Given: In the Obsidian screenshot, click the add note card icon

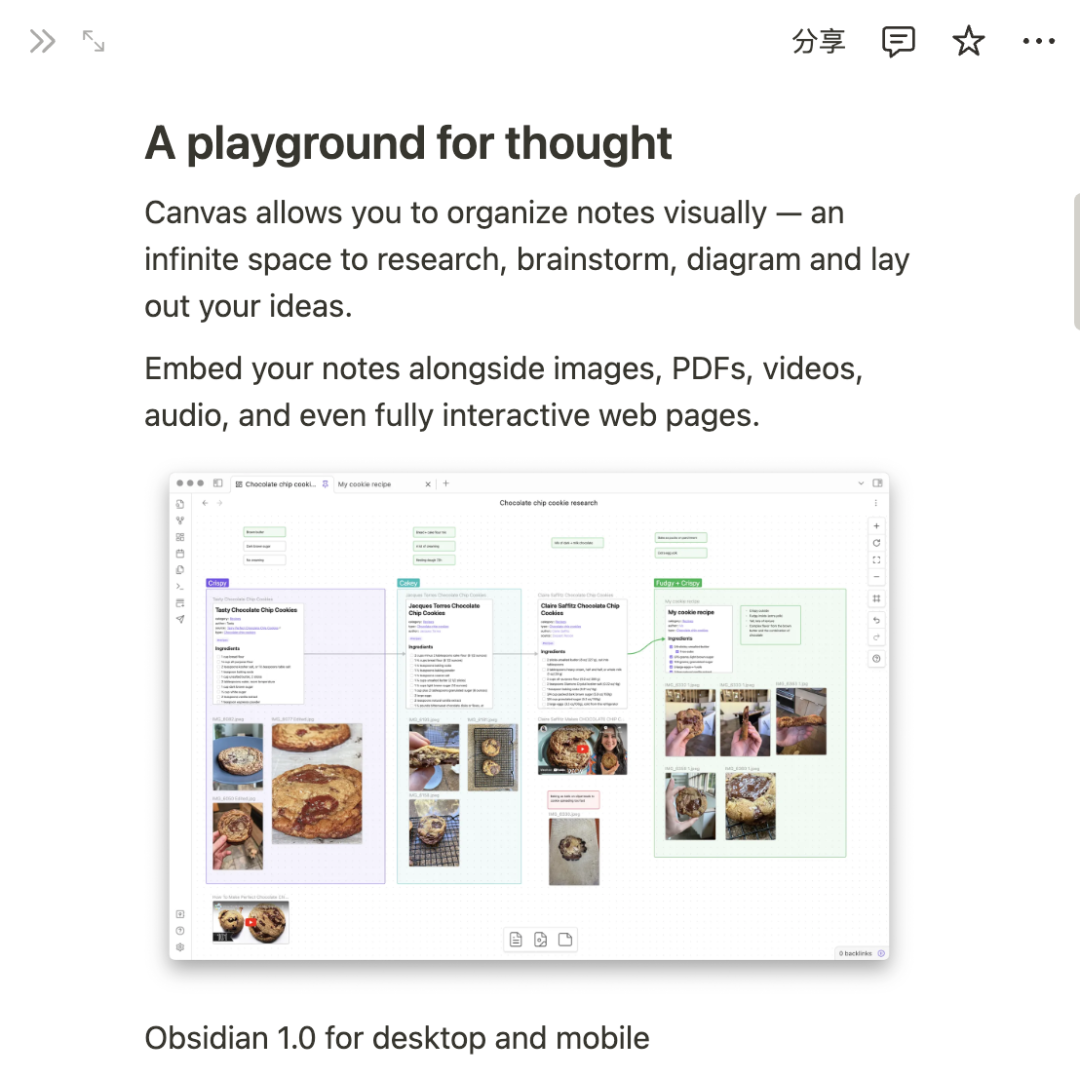Looking at the screenshot, I should pos(516,940).
